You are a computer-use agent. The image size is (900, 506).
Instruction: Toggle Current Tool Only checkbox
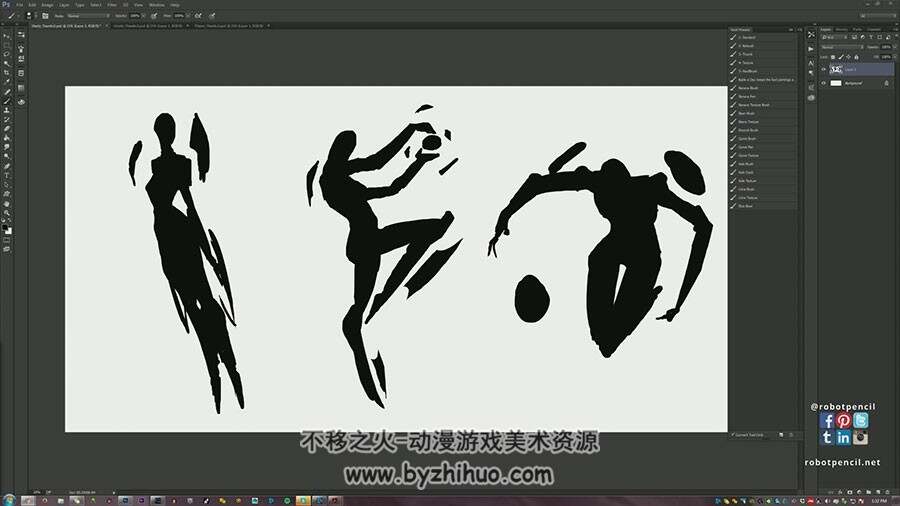point(733,435)
